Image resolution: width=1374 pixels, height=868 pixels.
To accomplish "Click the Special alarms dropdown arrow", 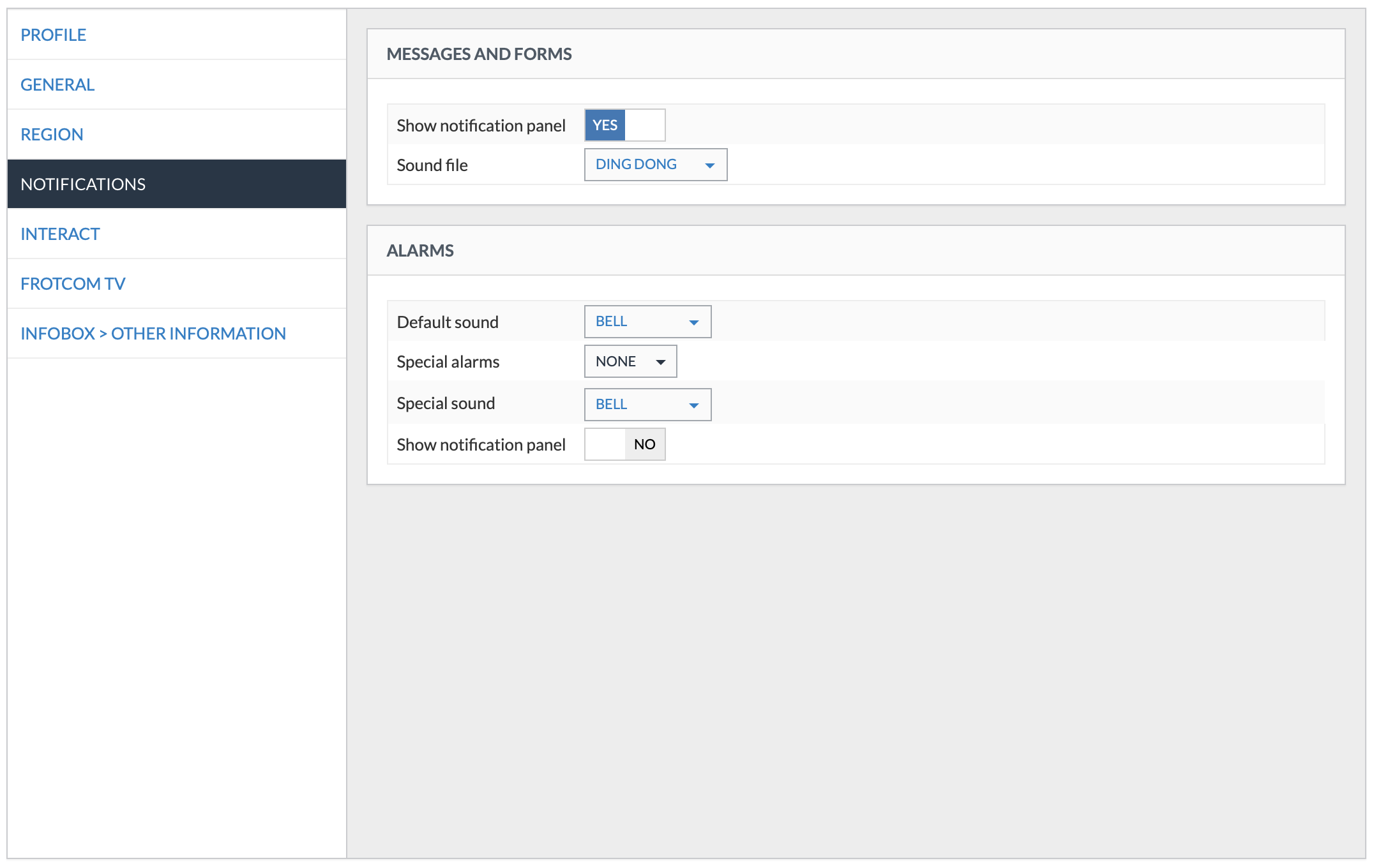I will pos(661,362).
